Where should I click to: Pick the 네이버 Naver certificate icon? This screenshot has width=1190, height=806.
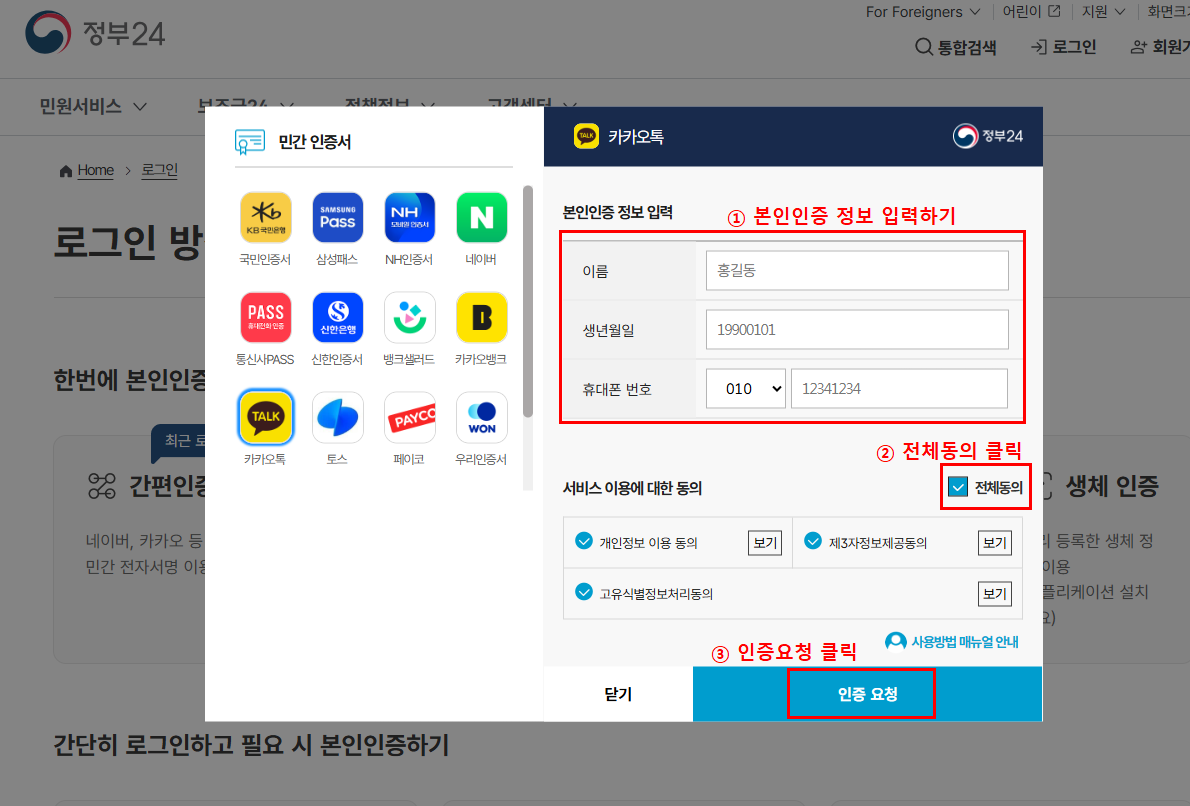click(481, 219)
